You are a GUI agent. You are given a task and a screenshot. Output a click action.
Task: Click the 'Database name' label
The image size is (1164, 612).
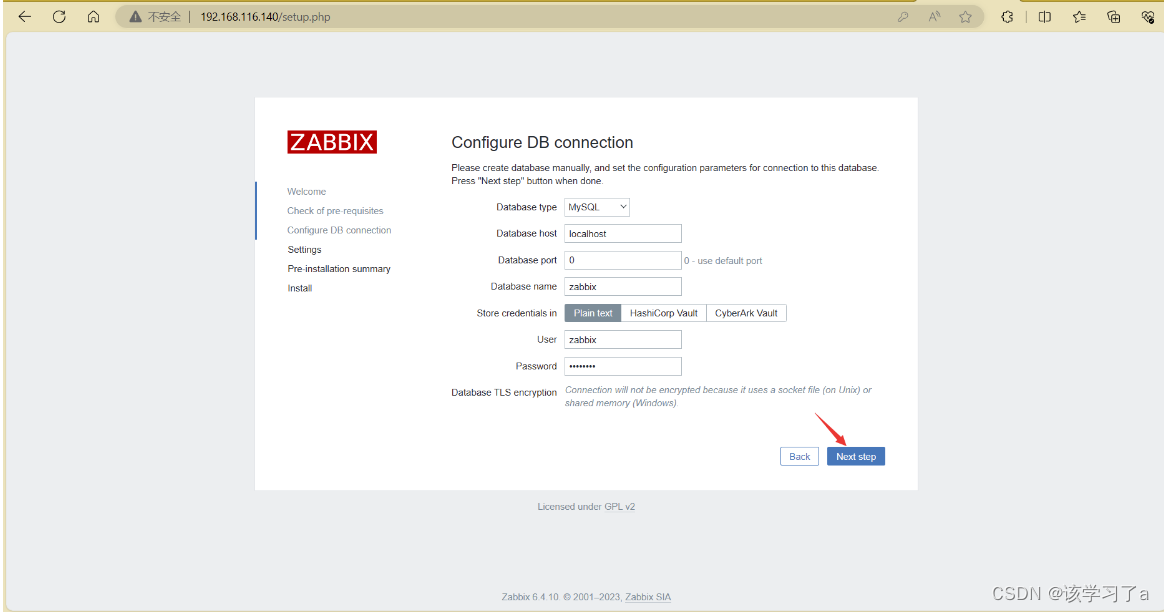tap(523, 287)
